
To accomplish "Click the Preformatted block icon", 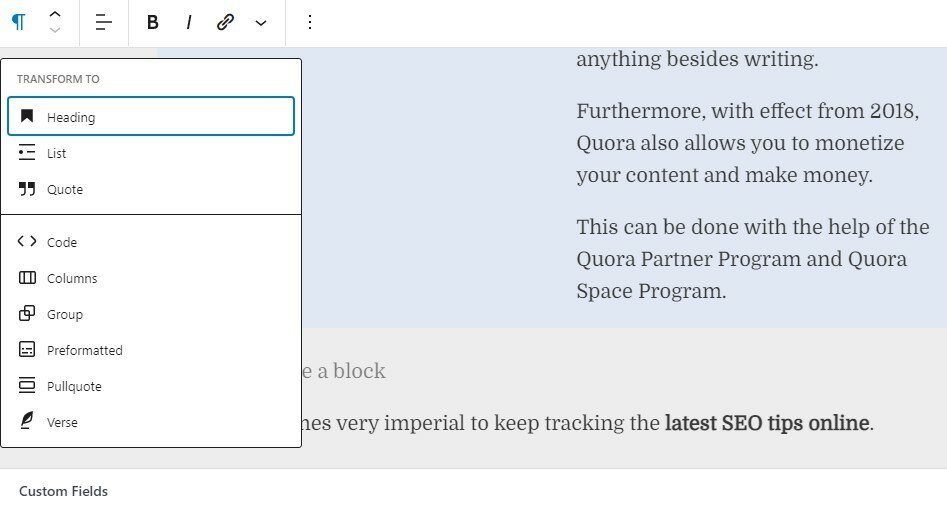I will coord(27,350).
